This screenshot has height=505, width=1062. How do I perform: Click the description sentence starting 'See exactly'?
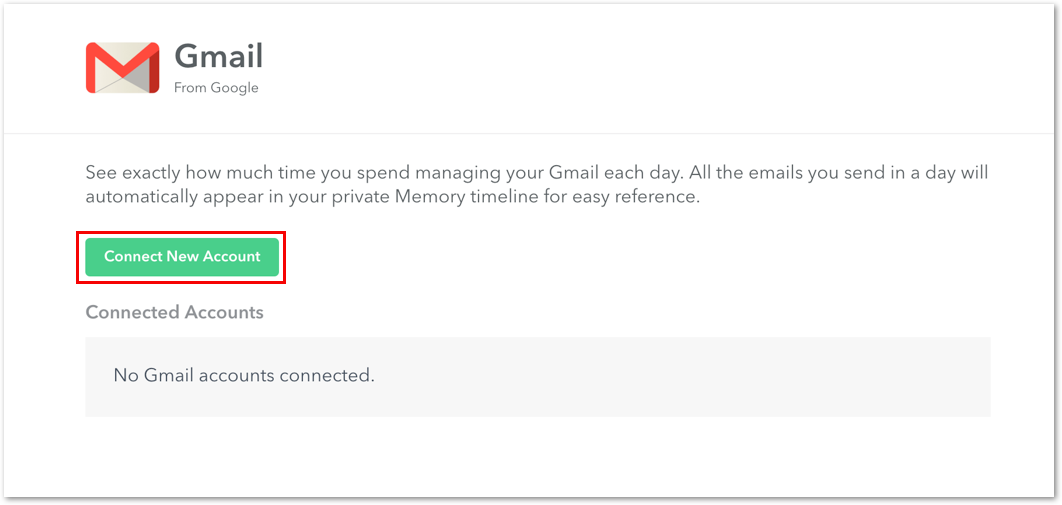coord(537,173)
